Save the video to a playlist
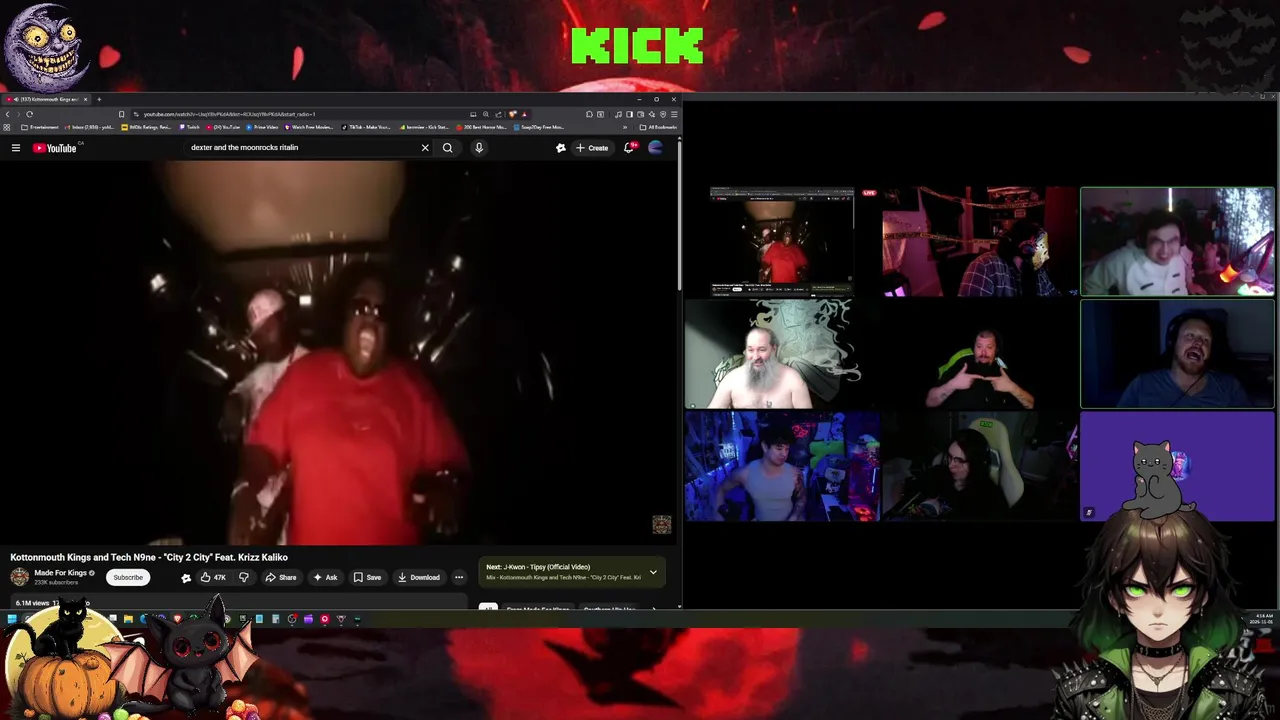1280x720 pixels. [367, 577]
